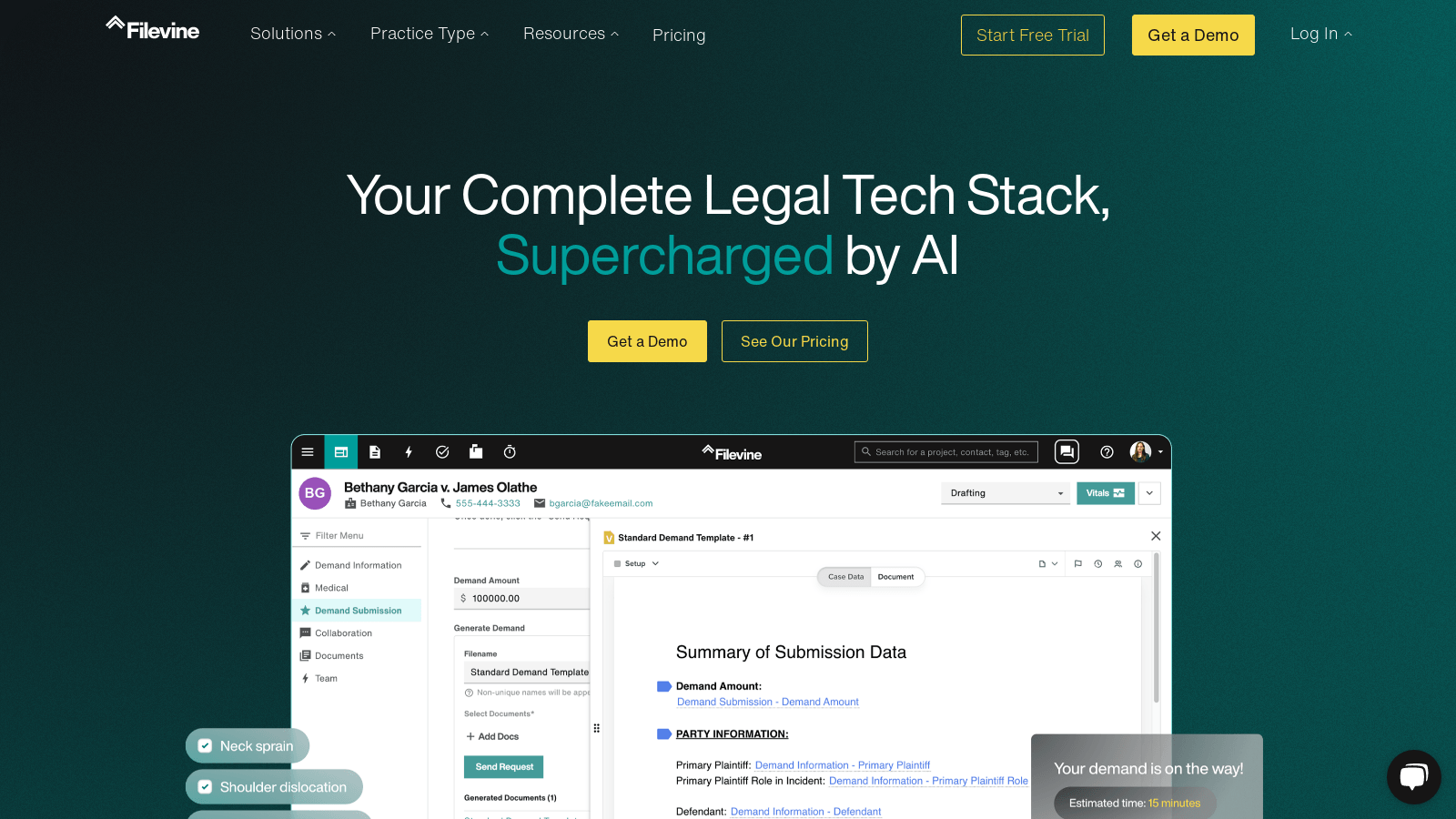The image size is (1456, 819).
Task: Click the phone icon beside 555-444-3333
Action: (446, 503)
